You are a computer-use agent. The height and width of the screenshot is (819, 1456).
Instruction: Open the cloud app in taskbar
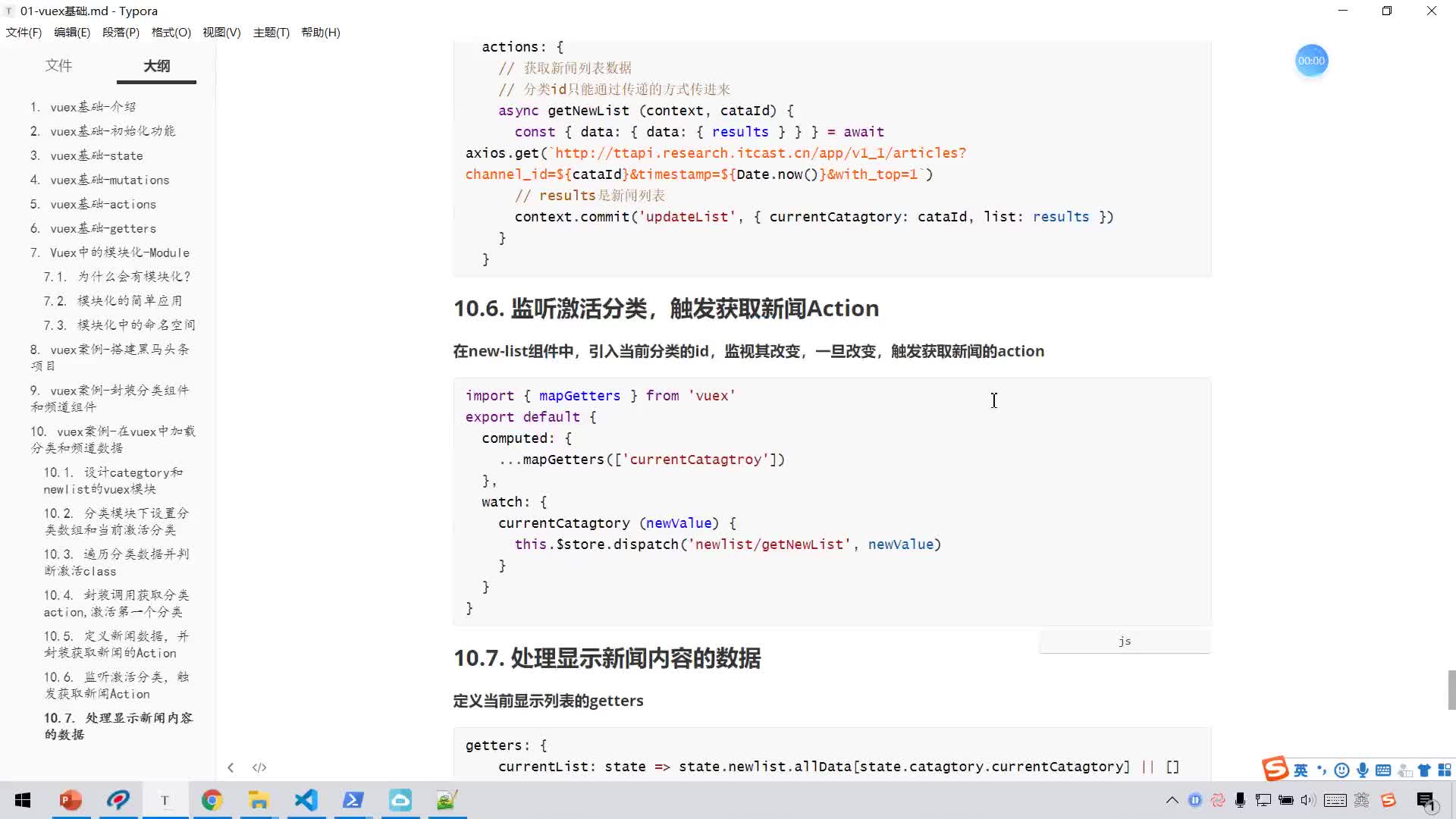pyautogui.click(x=400, y=800)
